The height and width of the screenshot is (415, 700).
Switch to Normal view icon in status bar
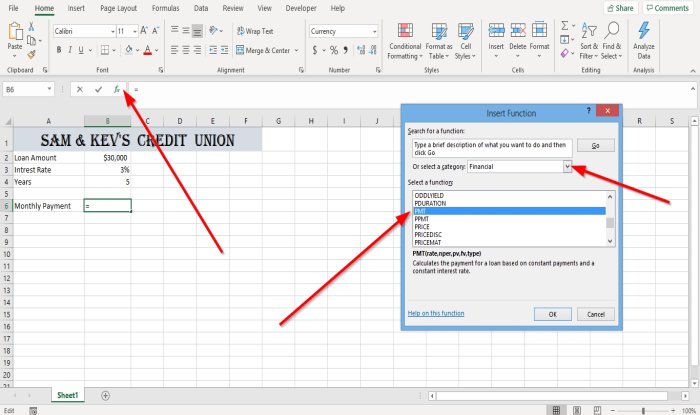tap(556, 411)
